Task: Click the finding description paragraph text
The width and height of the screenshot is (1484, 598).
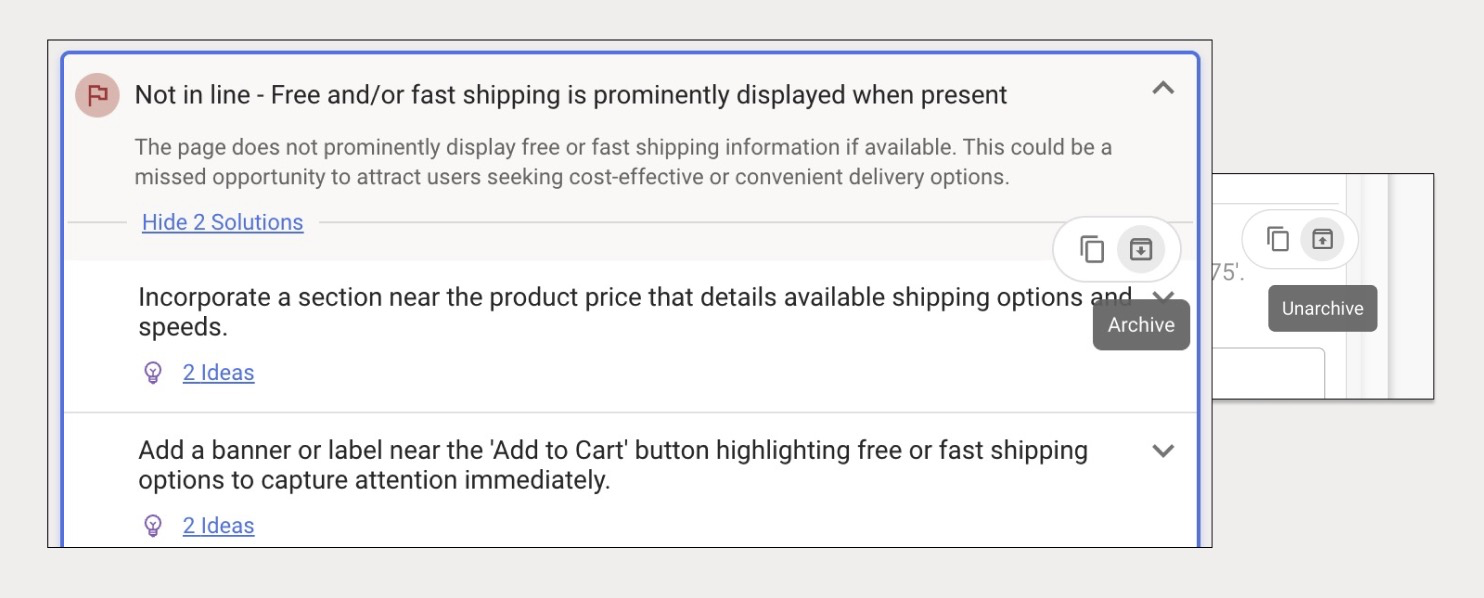Action: 623,162
